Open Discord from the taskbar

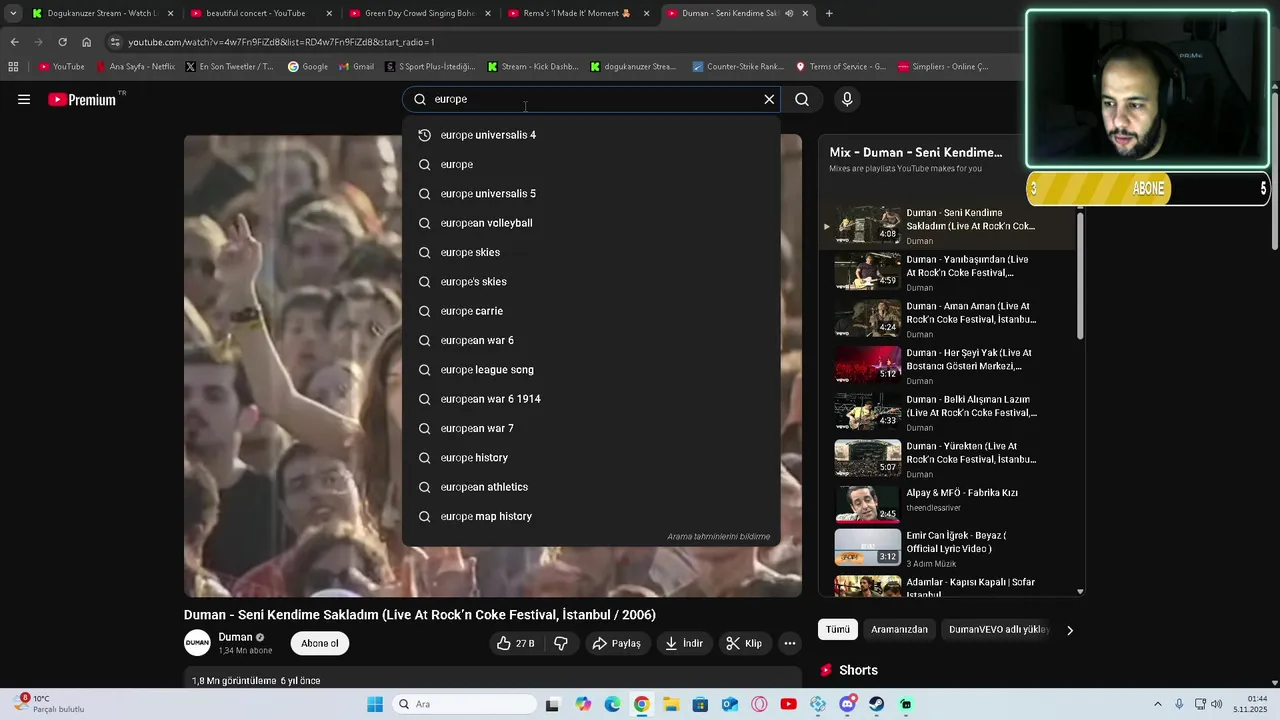click(x=848, y=704)
